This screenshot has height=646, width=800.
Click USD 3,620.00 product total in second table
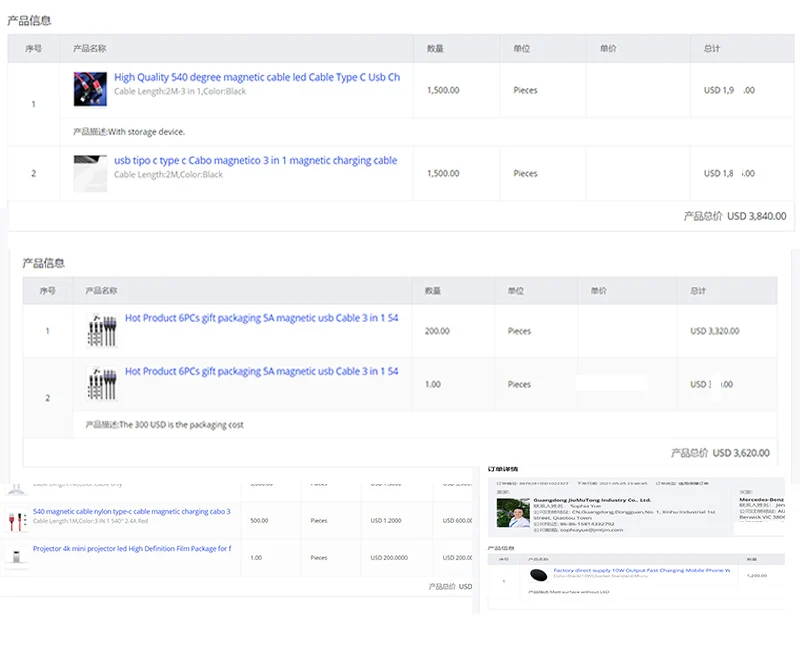740,453
